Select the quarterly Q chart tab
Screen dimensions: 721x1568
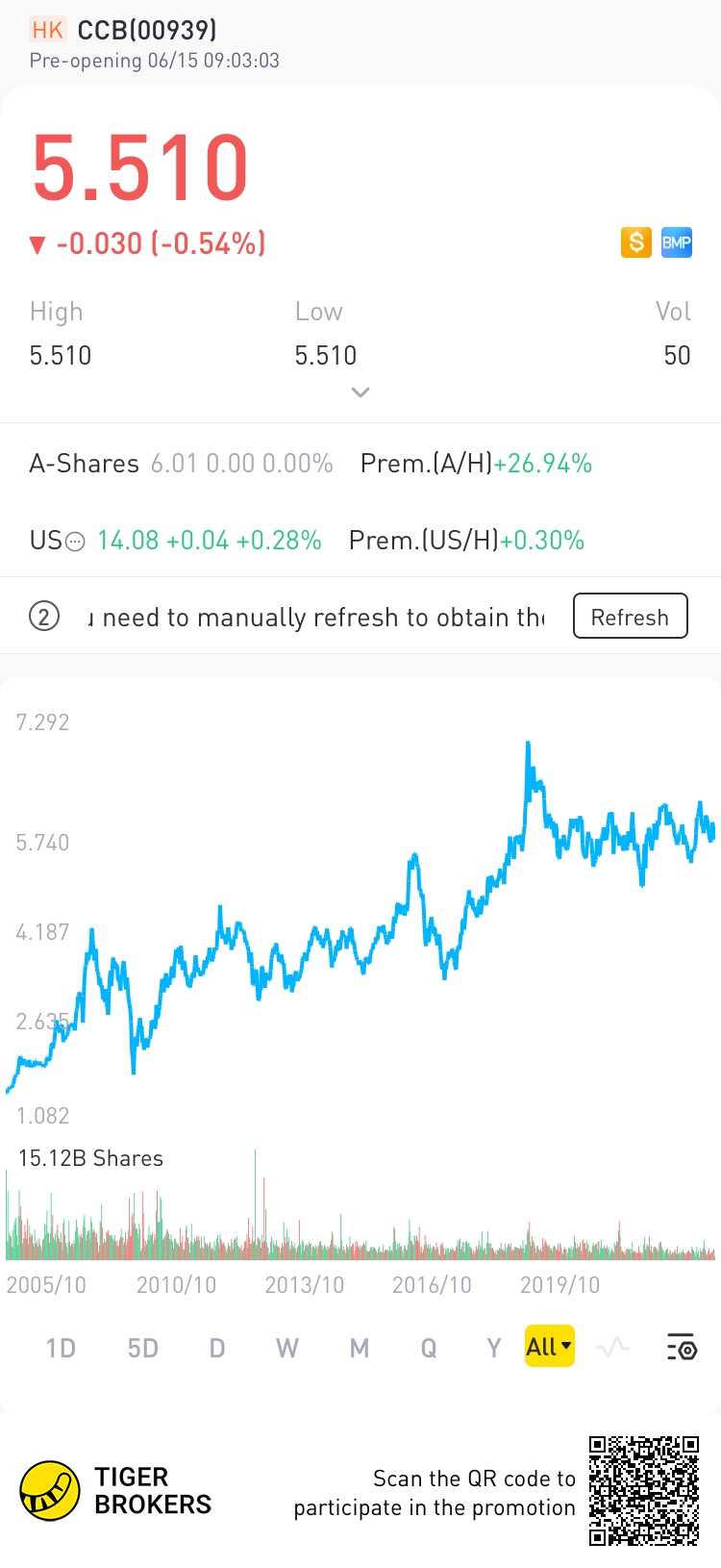tap(429, 1348)
